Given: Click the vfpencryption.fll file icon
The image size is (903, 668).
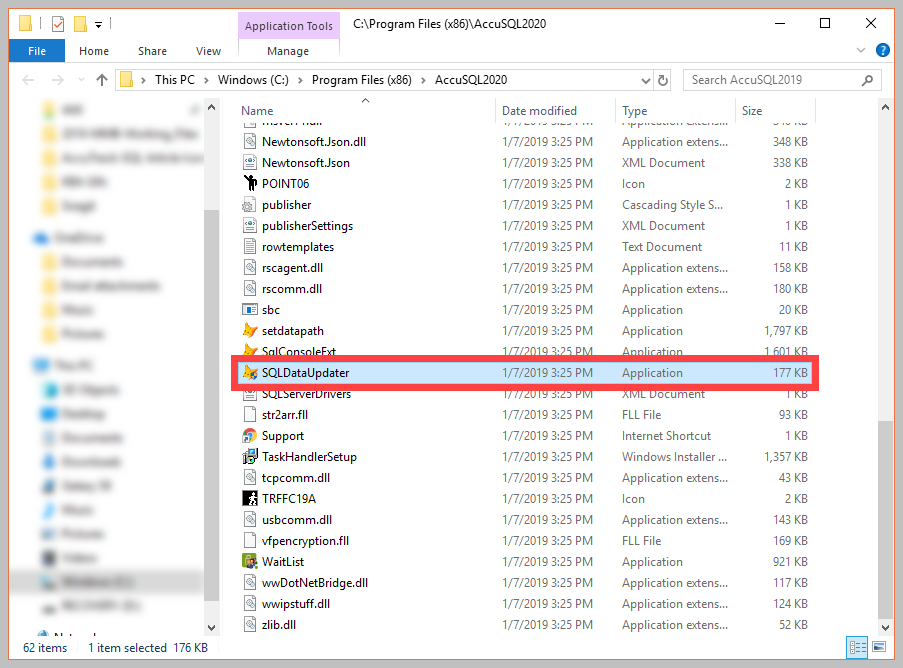Looking at the screenshot, I should pos(250,541).
